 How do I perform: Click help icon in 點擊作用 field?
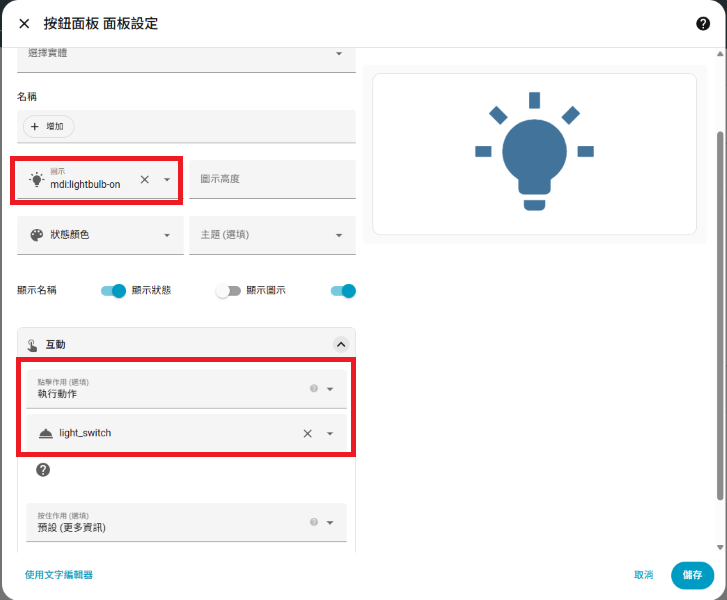(313, 388)
